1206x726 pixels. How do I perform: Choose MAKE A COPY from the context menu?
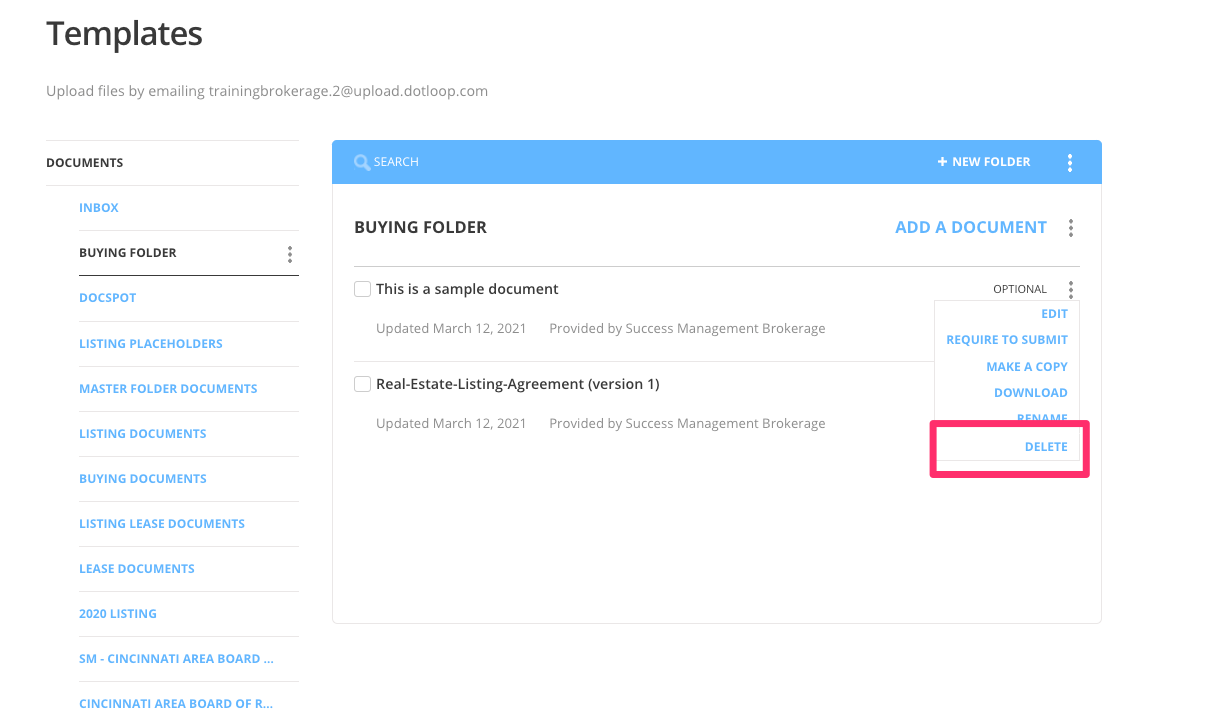[x=1027, y=366]
